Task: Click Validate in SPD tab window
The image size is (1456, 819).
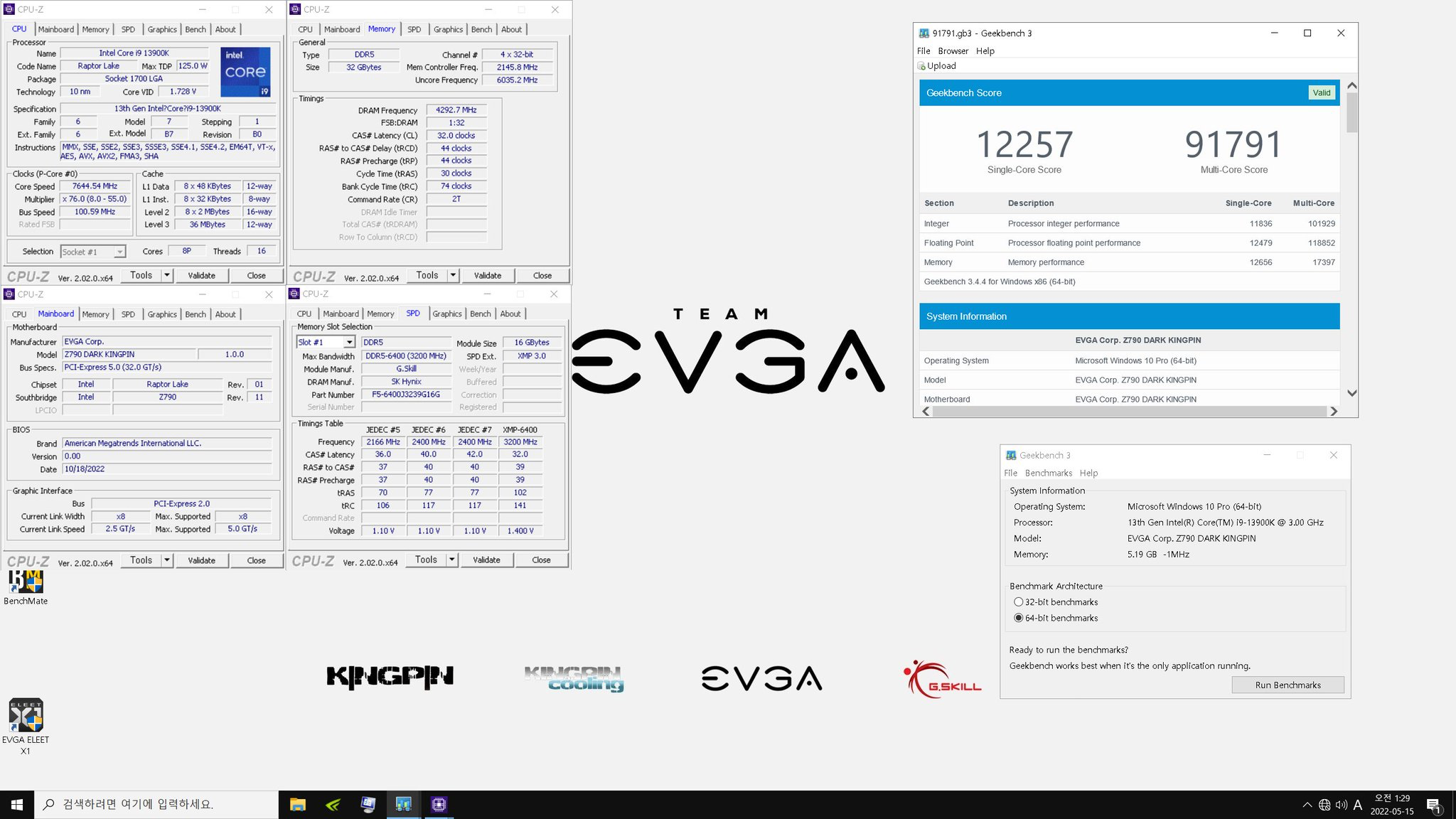Action: (x=486, y=560)
